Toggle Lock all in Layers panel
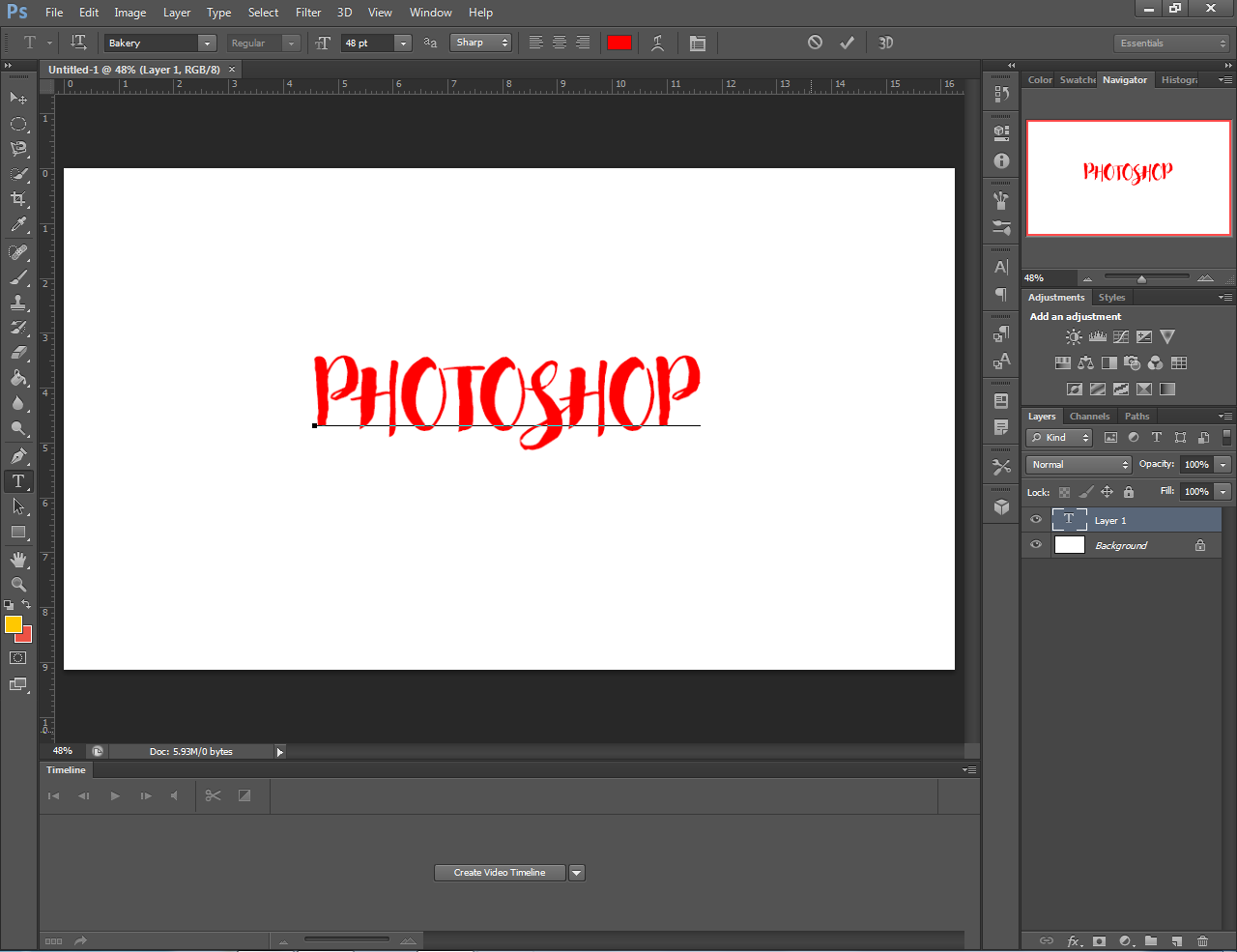The height and width of the screenshot is (952, 1237). tap(1129, 492)
